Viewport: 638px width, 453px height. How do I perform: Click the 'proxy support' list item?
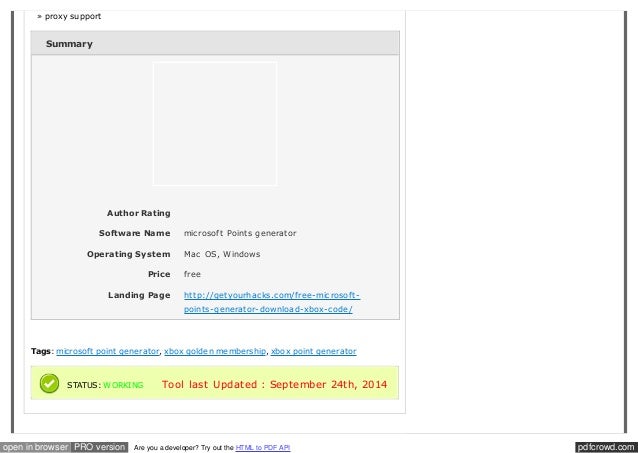coord(72,16)
